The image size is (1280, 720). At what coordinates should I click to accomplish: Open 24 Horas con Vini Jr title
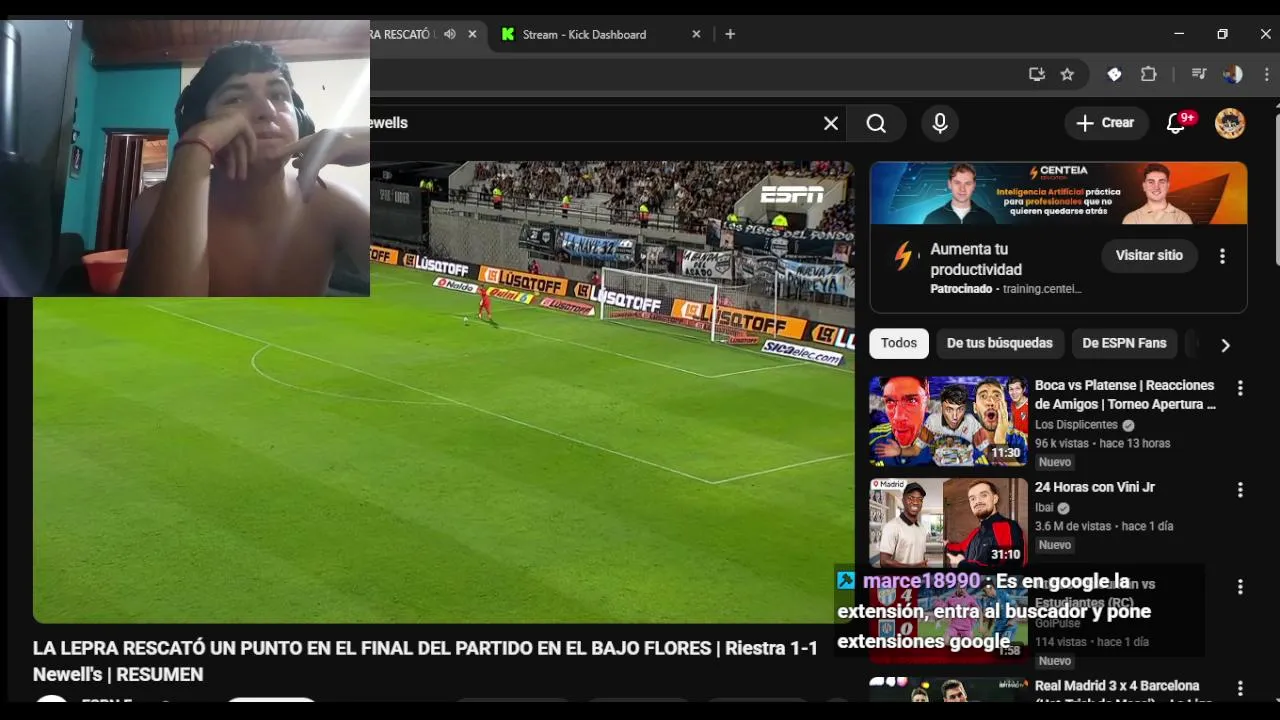[1095, 487]
